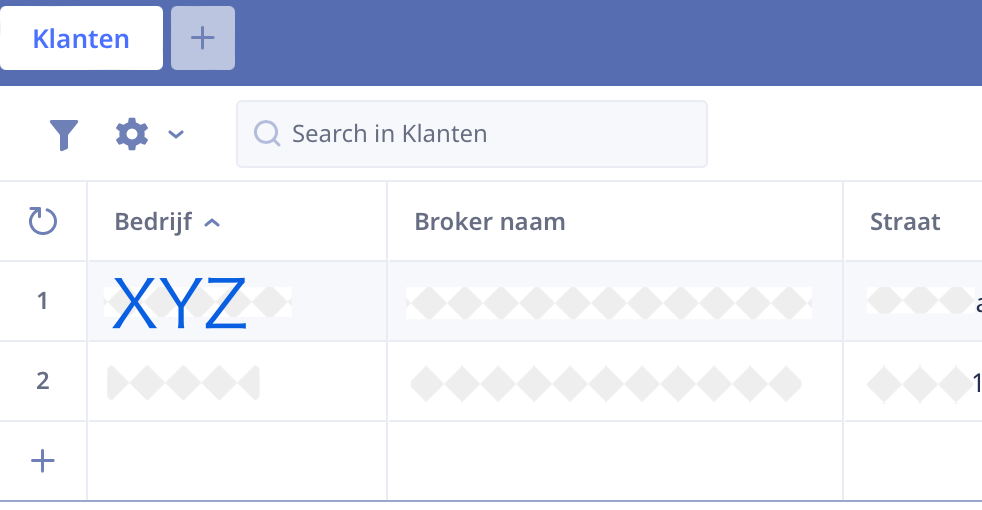The width and height of the screenshot is (982, 510).
Task: Click Broker naam cell in row 1
Action: pyautogui.click(x=616, y=301)
